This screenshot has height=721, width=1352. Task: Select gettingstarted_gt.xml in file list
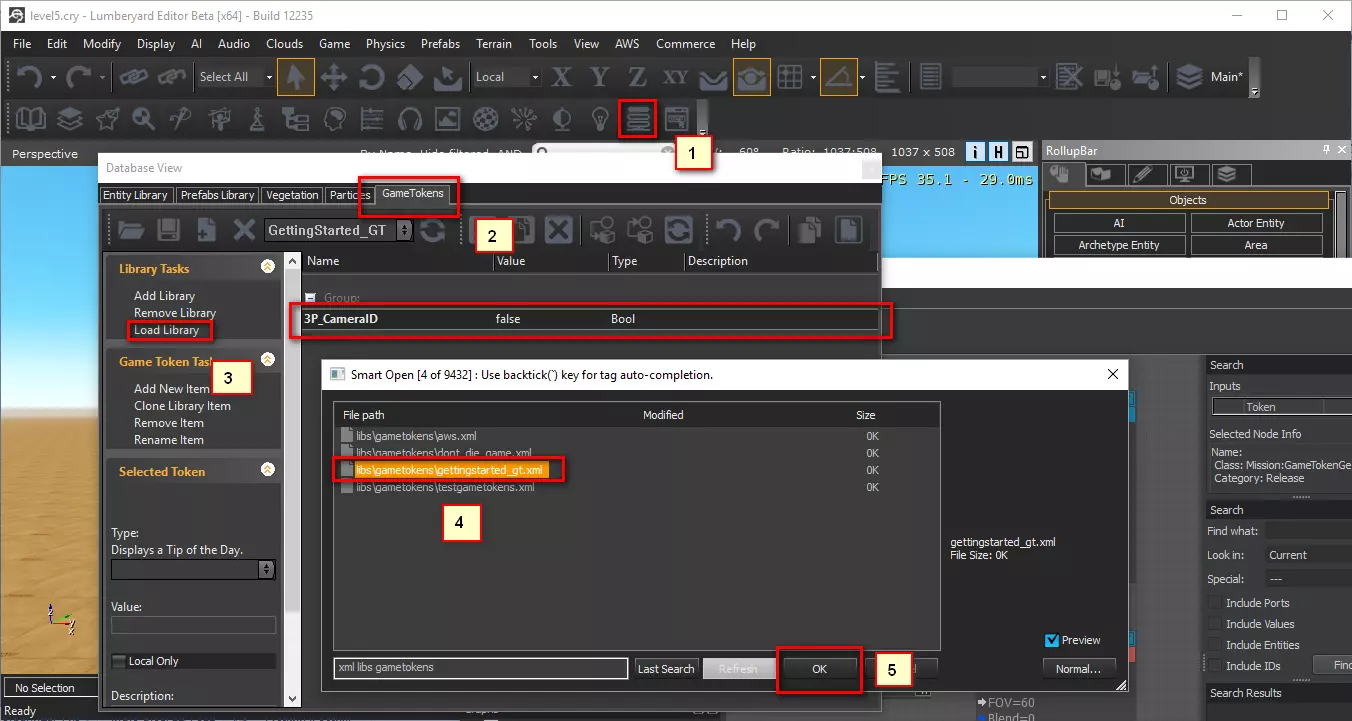pyautogui.click(x=450, y=470)
